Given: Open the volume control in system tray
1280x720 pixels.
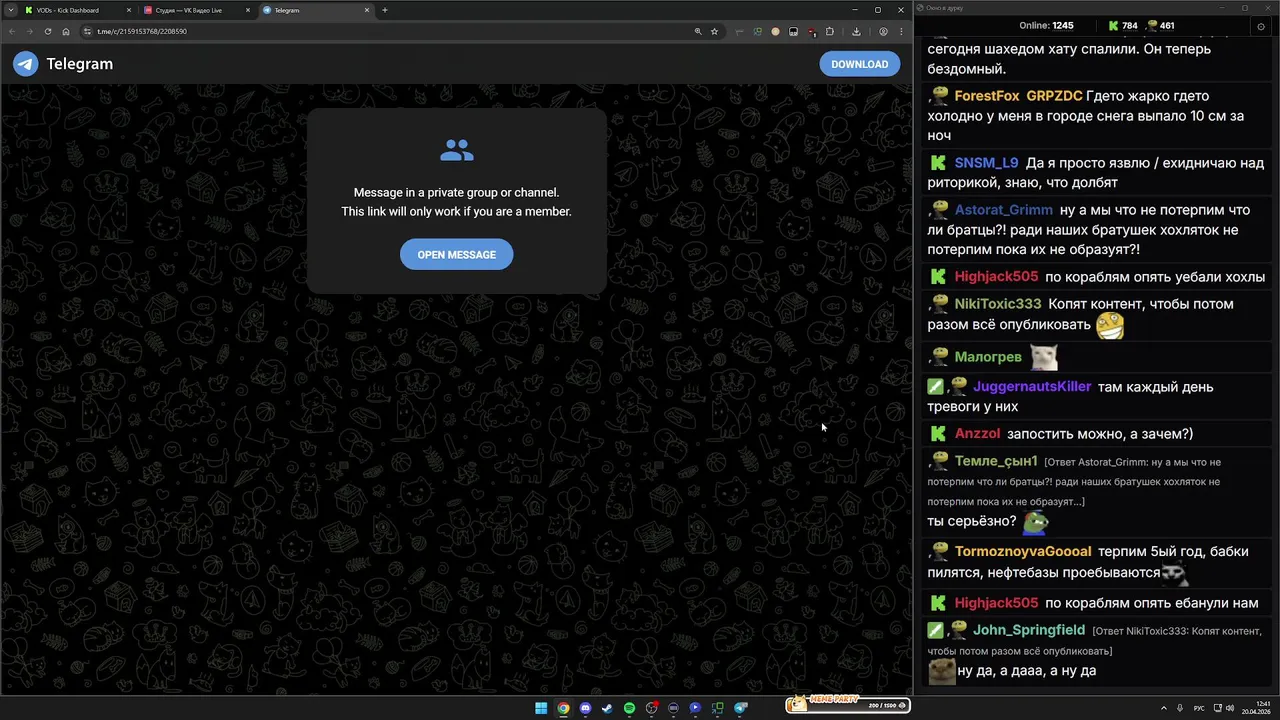Looking at the screenshot, I should point(1230,708).
